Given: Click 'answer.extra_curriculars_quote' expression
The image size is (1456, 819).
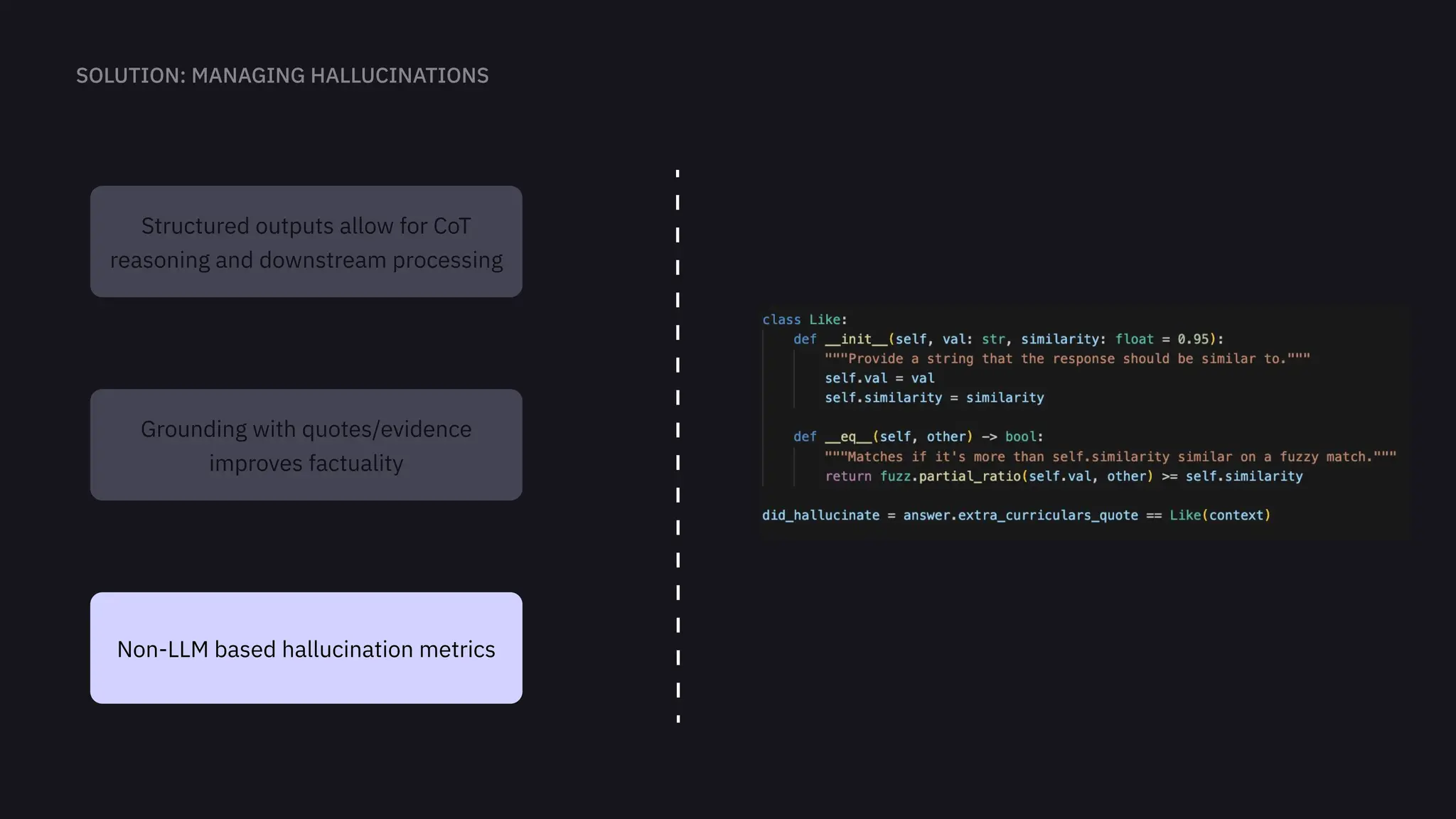Looking at the screenshot, I should coord(1020,515).
